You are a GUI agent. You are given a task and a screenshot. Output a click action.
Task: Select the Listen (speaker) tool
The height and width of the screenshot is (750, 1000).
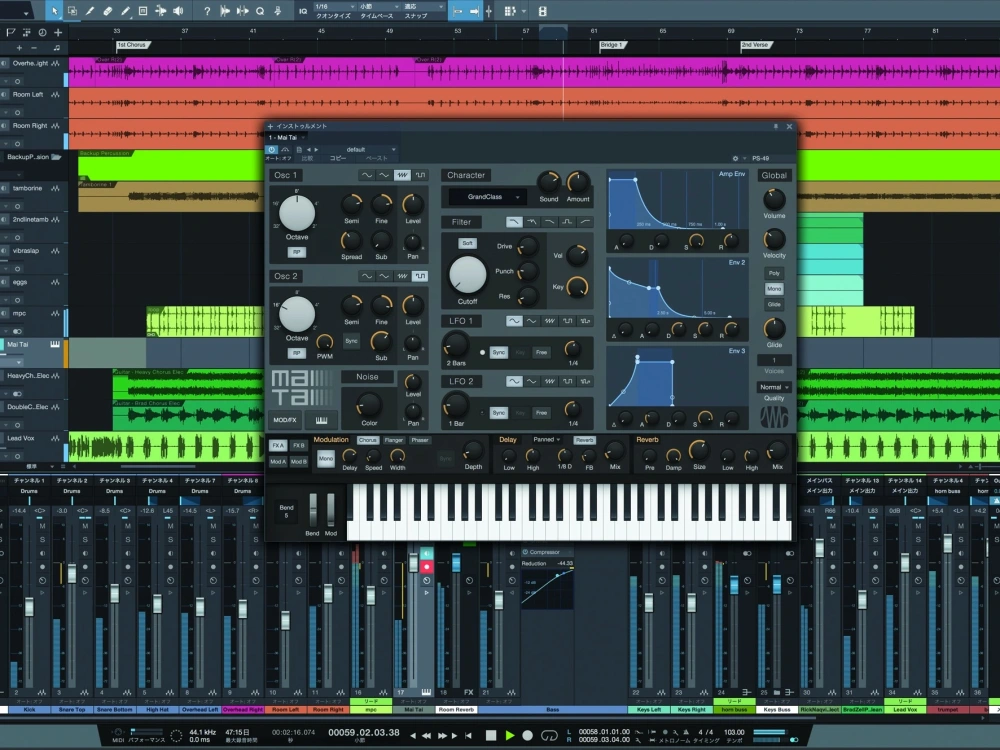pyautogui.click(x=179, y=11)
